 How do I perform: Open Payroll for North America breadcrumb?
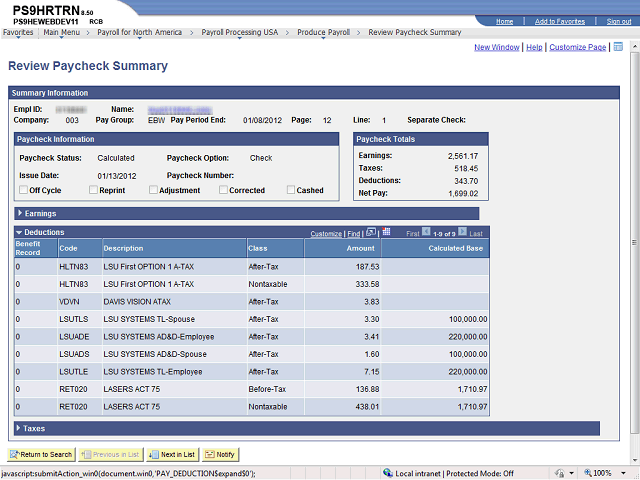[x=140, y=32]
